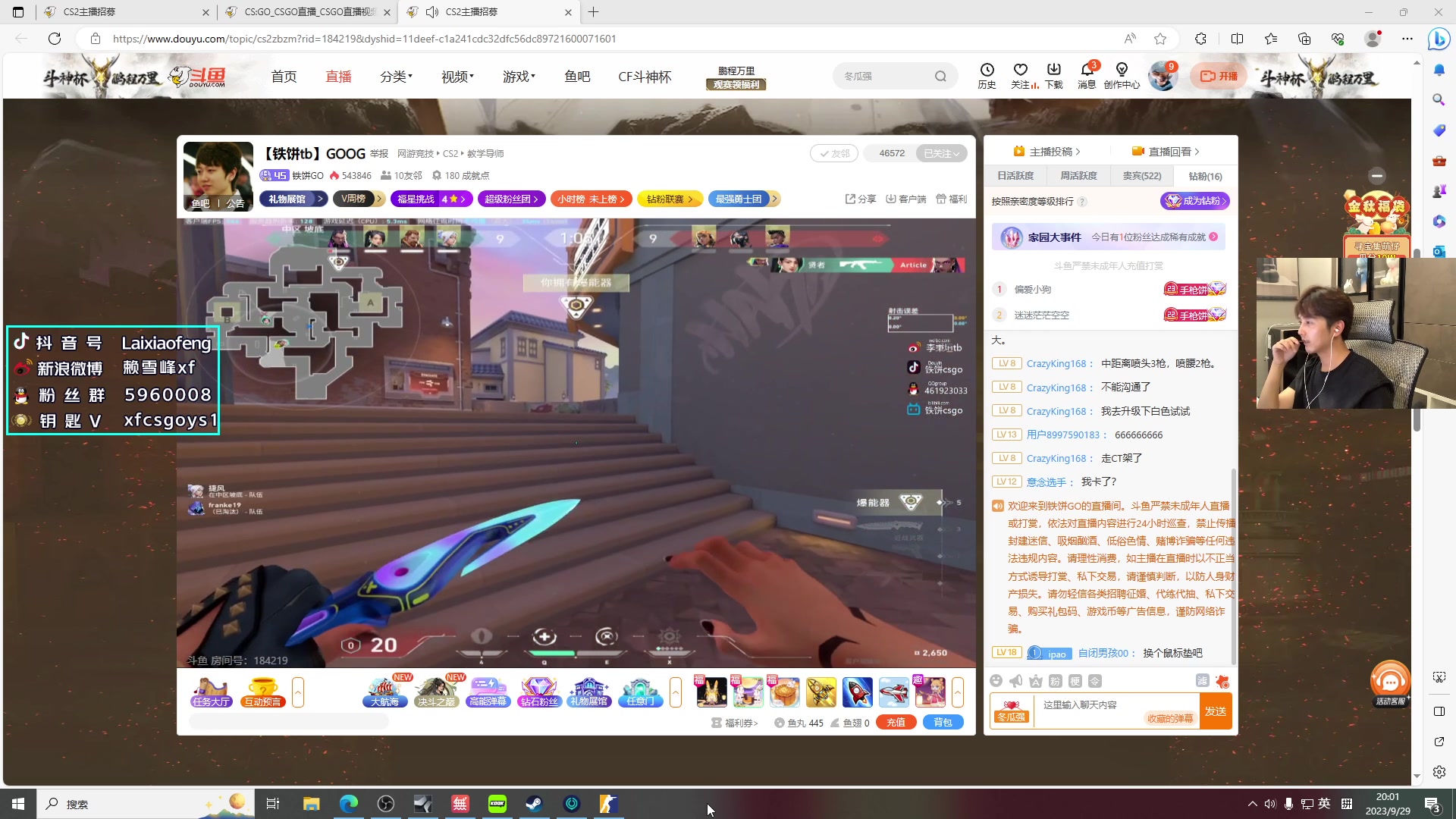The image size is (1456, 819).
Task: Expand the gift list arrow at right end
Action: tap(958, 692)
